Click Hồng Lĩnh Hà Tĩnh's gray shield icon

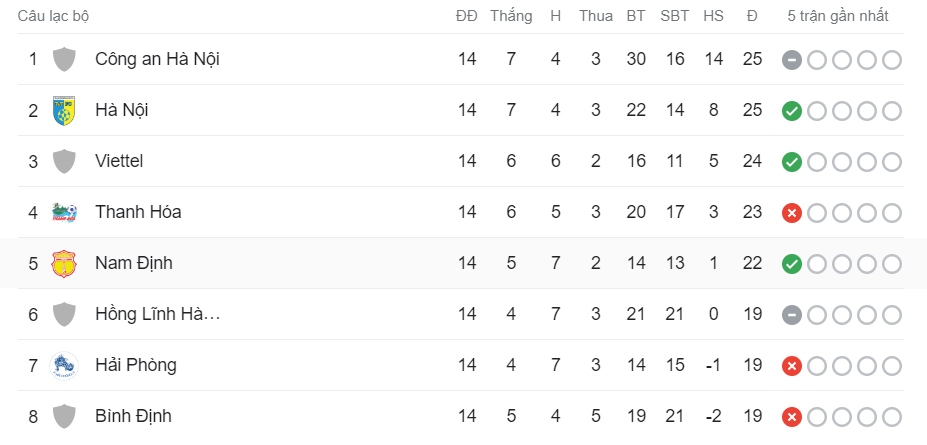coord(64,314)
